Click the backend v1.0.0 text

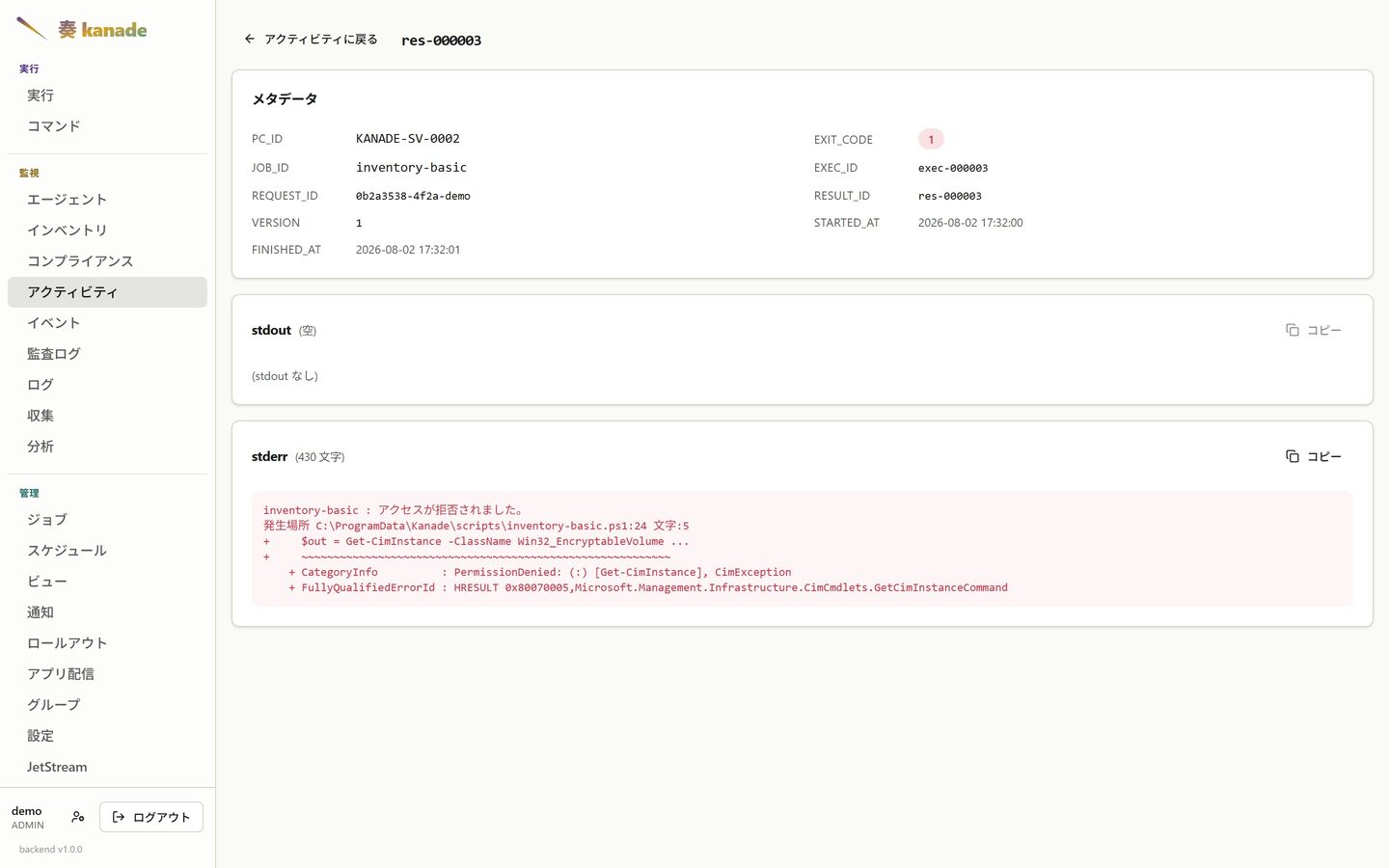pyautogui.click(x=51, y=850)
